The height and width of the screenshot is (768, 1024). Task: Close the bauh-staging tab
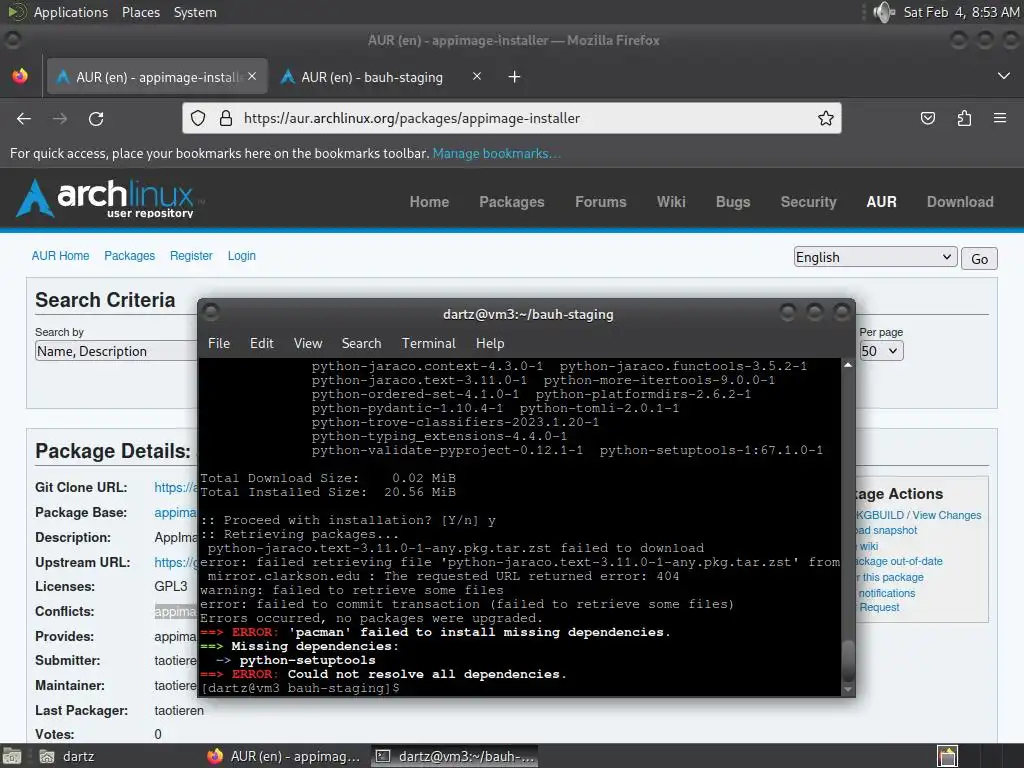coord(477,76)
